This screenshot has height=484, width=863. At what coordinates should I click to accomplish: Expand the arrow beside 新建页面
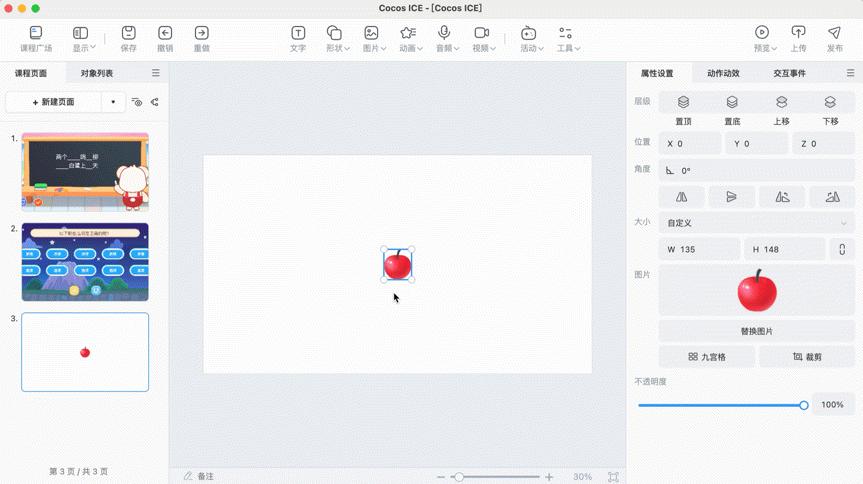pos(113,102)
